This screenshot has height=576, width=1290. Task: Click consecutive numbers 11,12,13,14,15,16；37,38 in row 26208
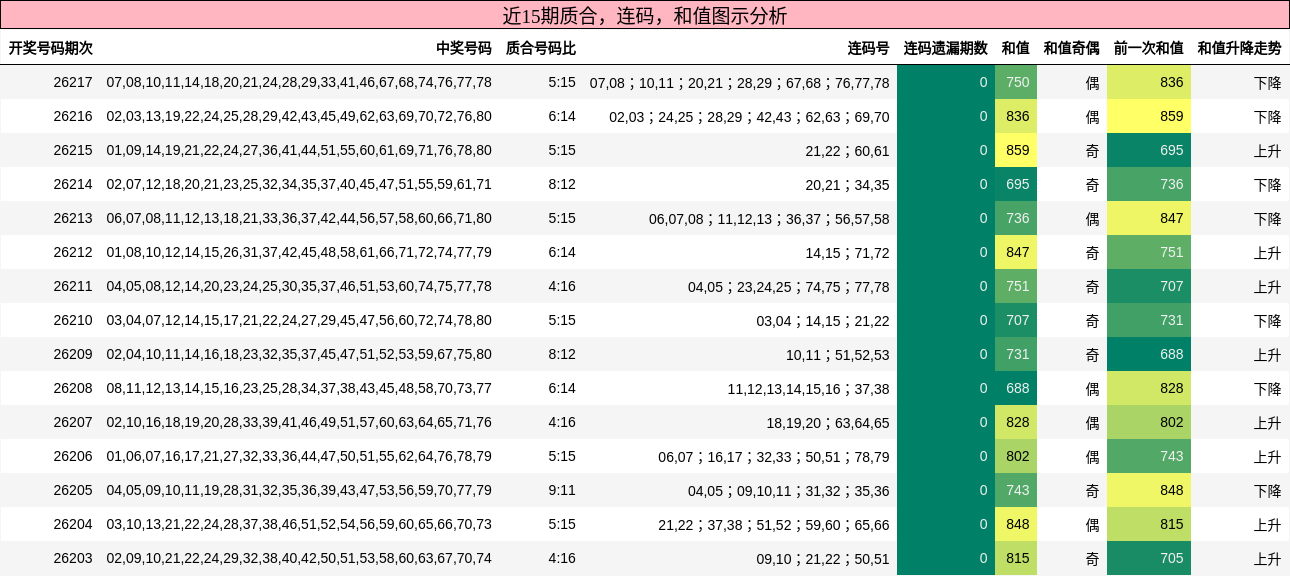808,388
